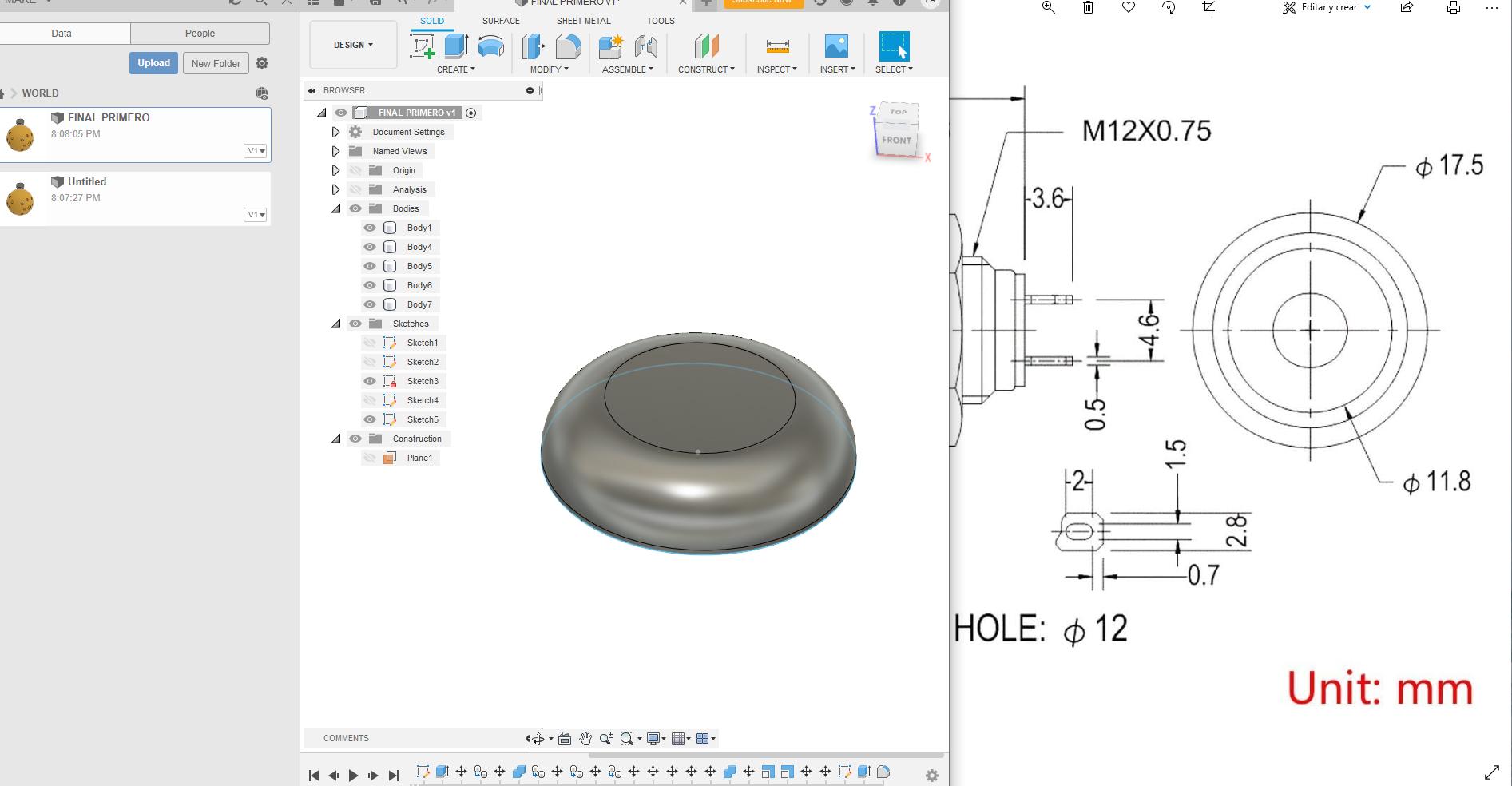
Task: Jump to timeline beginning
Action: pos(314,776)
